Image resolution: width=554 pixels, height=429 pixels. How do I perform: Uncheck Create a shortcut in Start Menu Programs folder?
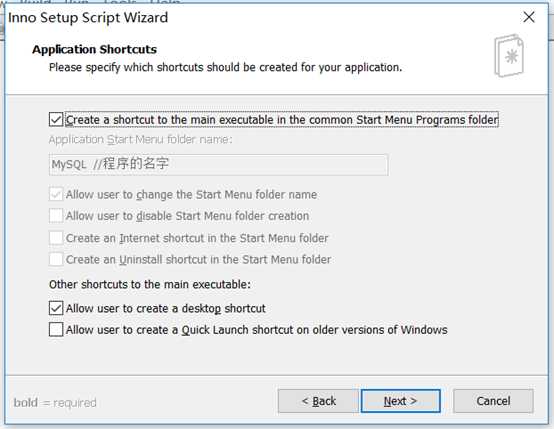coord(56,119)
